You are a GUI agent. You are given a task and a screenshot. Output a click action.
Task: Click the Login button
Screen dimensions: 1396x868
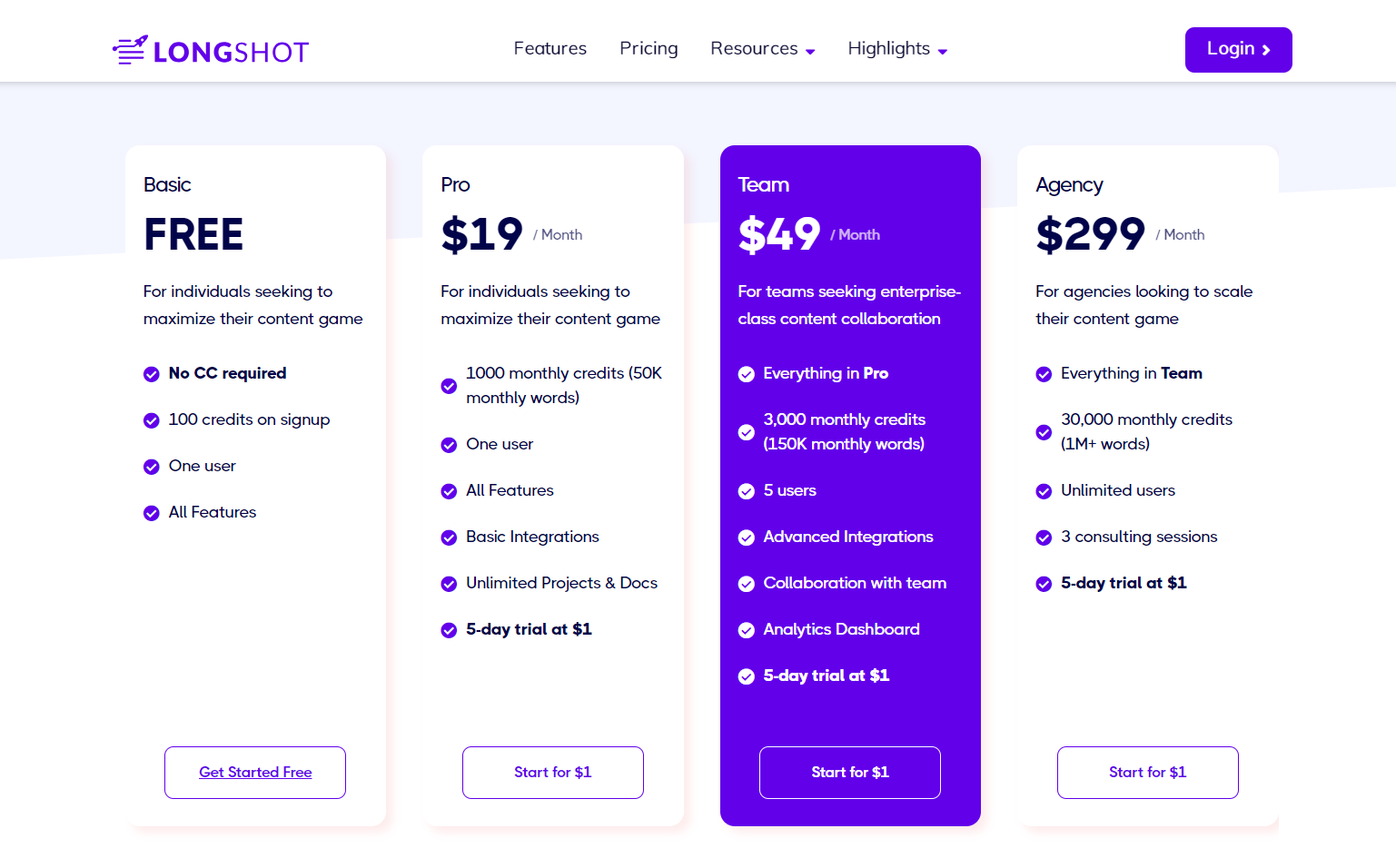coord(1239,50)
